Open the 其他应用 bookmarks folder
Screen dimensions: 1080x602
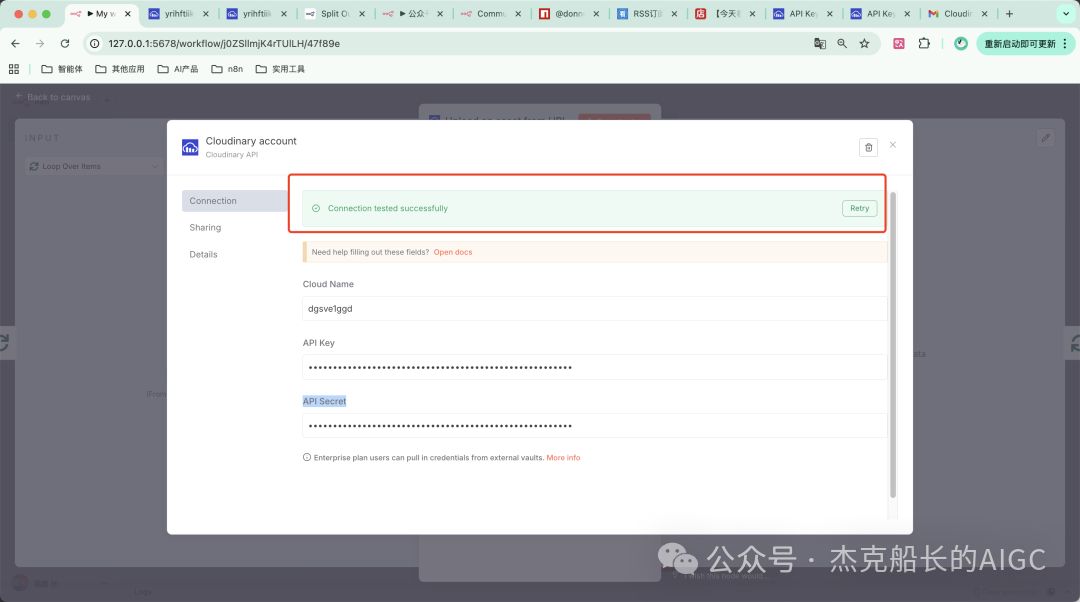point(120,69)
